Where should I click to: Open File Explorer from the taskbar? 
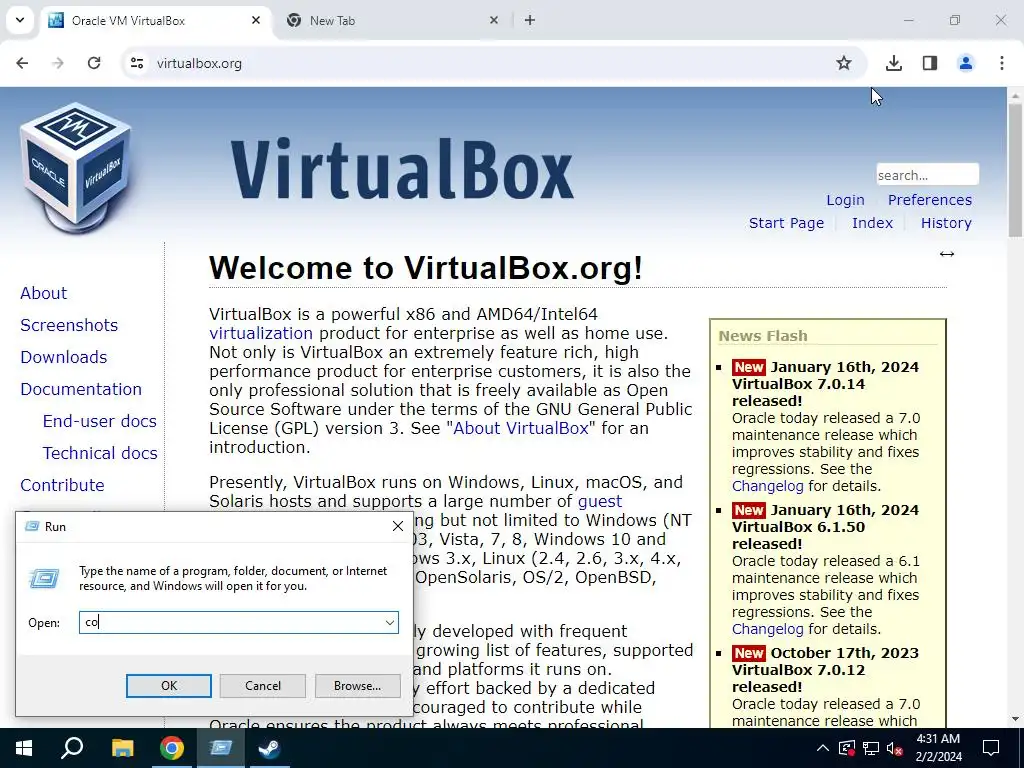point(122,748)
